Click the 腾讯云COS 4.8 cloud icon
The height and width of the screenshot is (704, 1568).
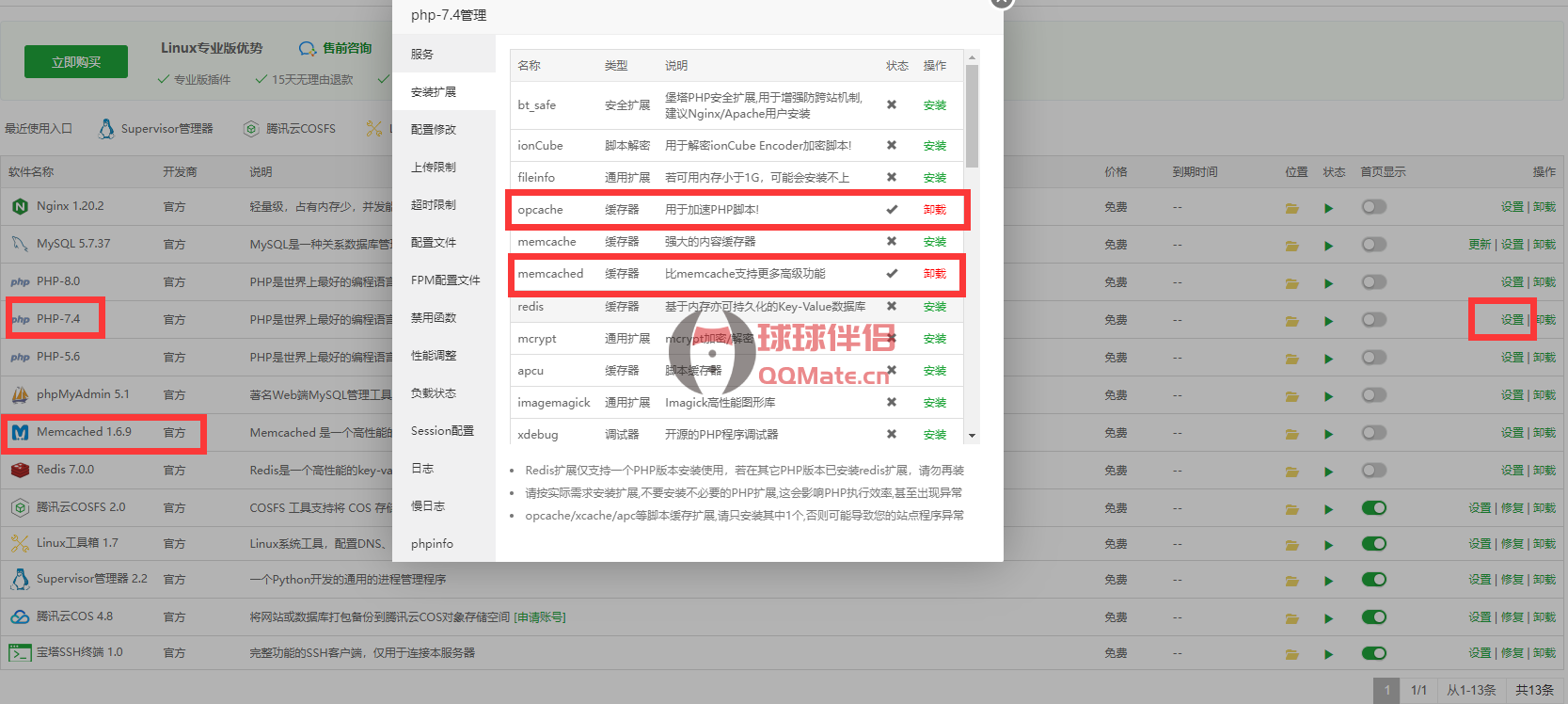[20, 616]
